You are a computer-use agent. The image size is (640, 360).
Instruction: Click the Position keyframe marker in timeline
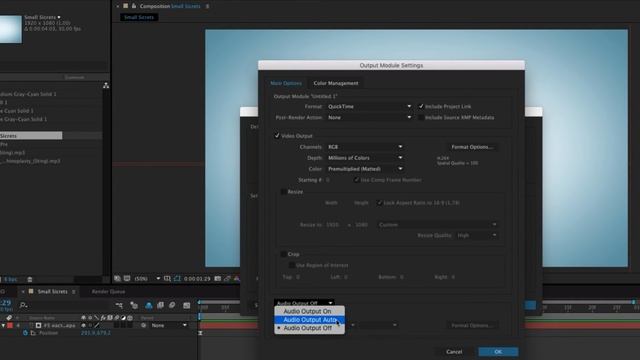tap(200, 333)
